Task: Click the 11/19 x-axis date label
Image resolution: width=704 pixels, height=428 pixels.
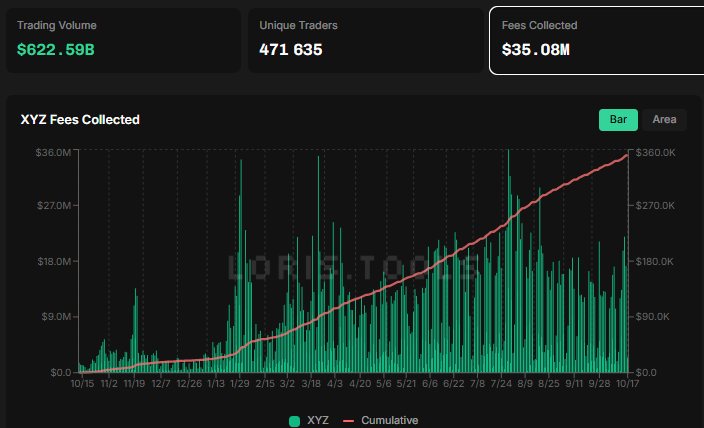Action: 134,384
